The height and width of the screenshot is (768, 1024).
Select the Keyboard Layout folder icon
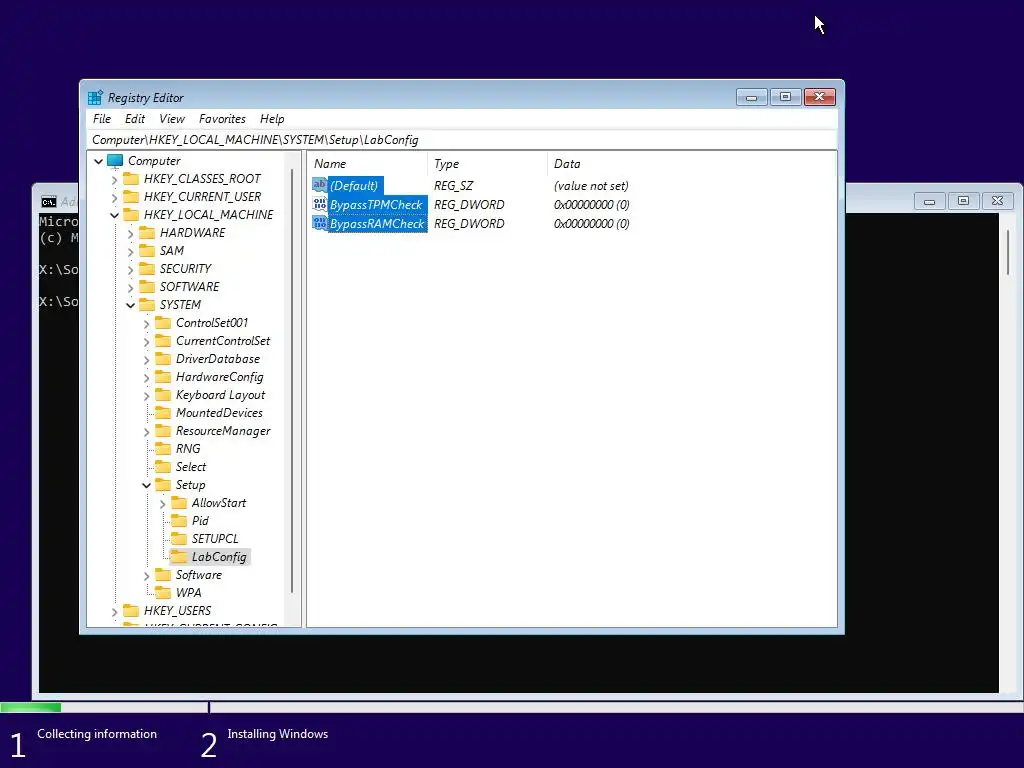point(163,394)
